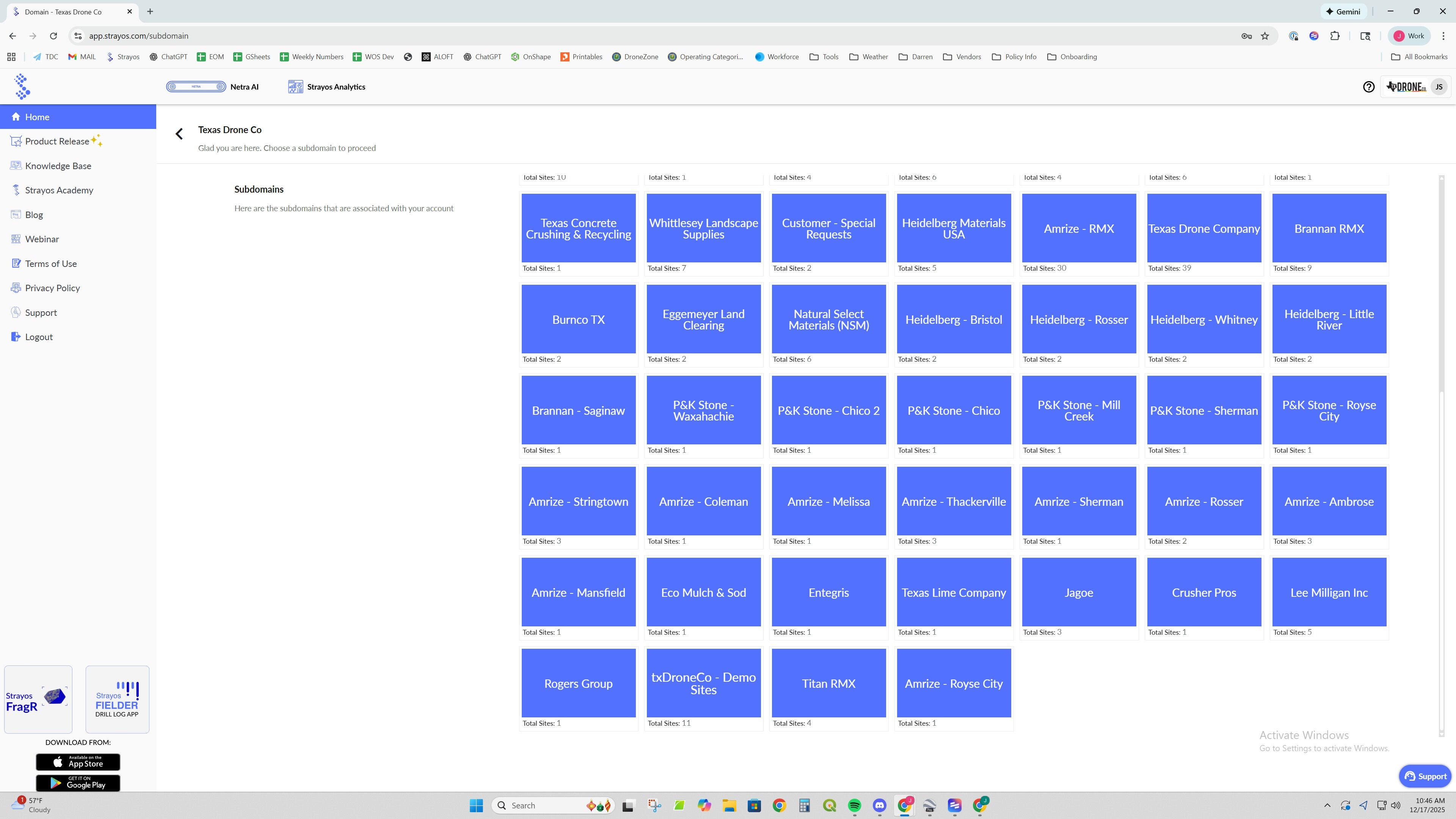Open the Chrome apps grid icon
The height and width of the screenshot is (819, 1456).
11,56
